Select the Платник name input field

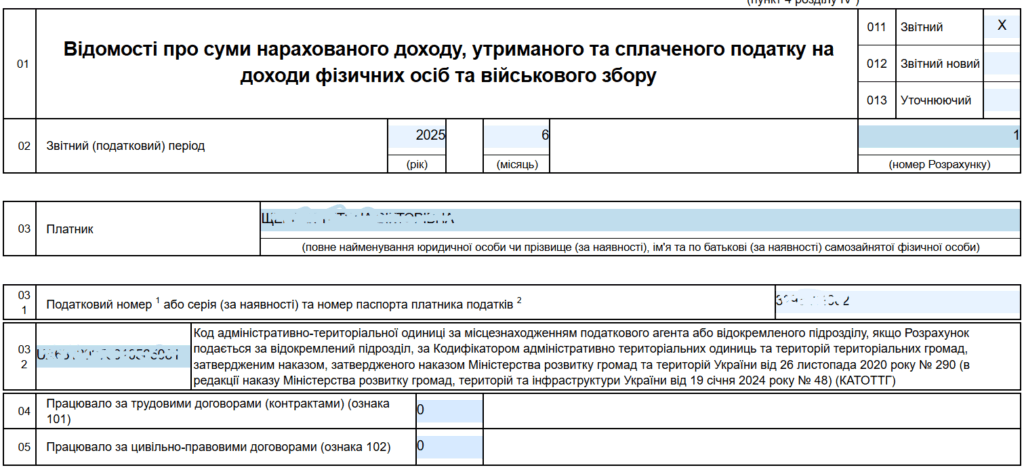pyautogui.click(x=640, y=220)
